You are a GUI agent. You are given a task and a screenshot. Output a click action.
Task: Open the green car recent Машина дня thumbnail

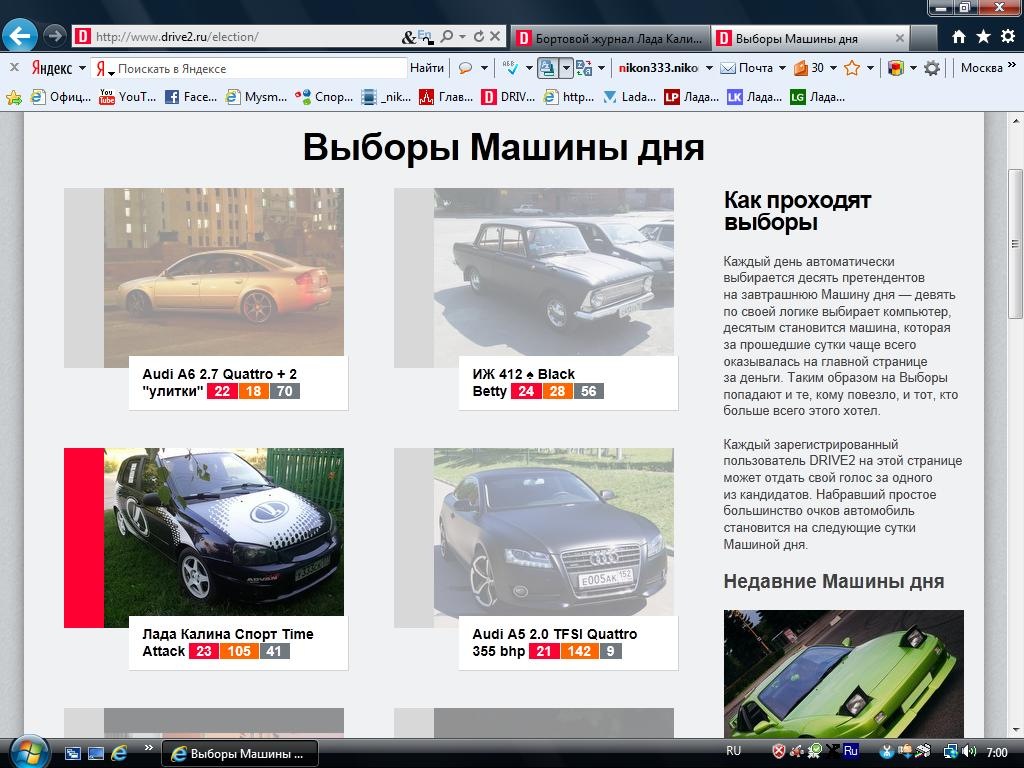coord(844,674)
